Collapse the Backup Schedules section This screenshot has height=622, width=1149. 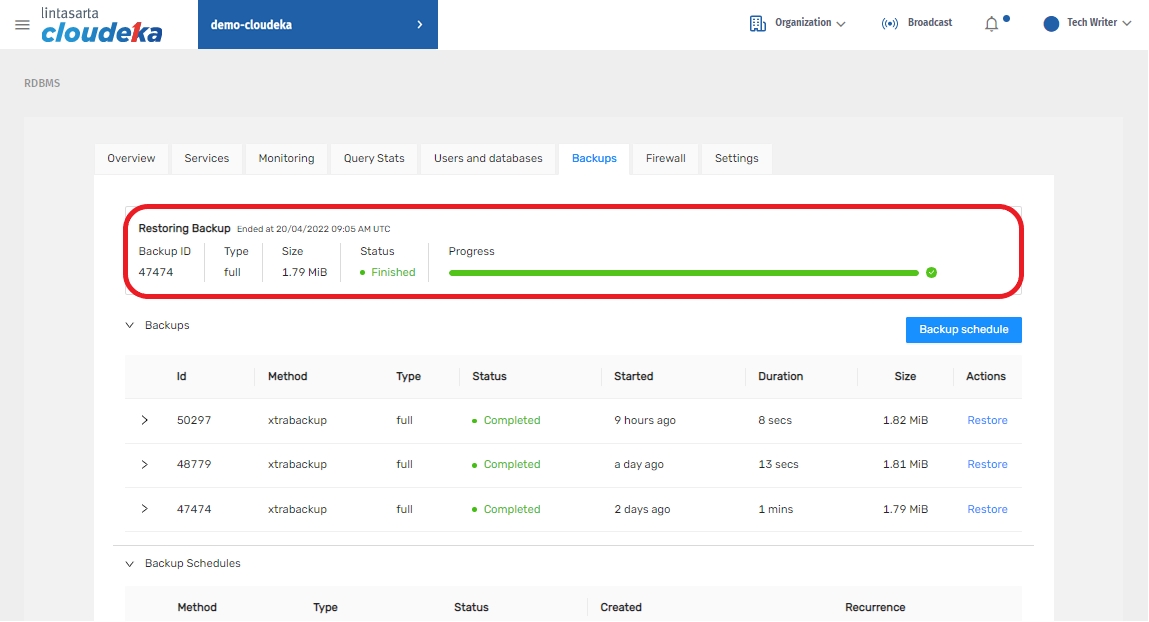point(130,563)
